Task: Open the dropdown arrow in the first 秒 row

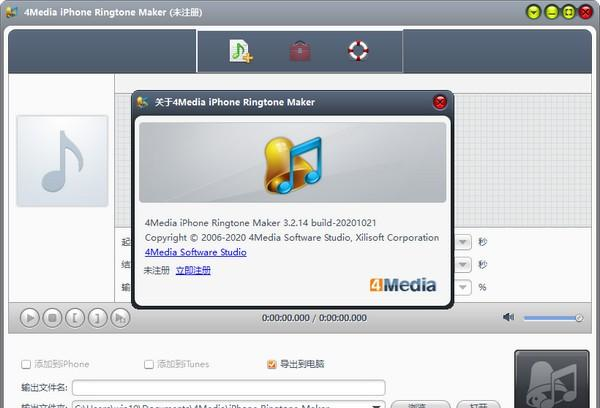Action: (x=463, y=242)
